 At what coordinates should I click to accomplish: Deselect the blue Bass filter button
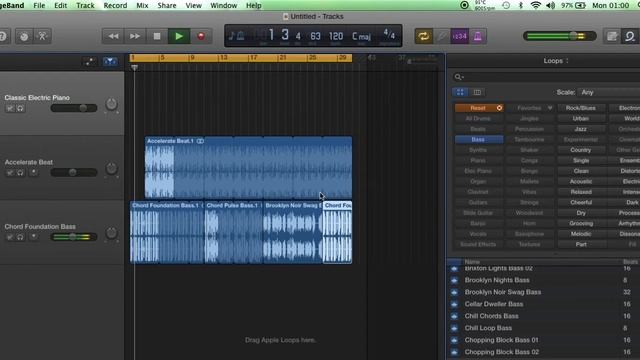coord(479,140)
